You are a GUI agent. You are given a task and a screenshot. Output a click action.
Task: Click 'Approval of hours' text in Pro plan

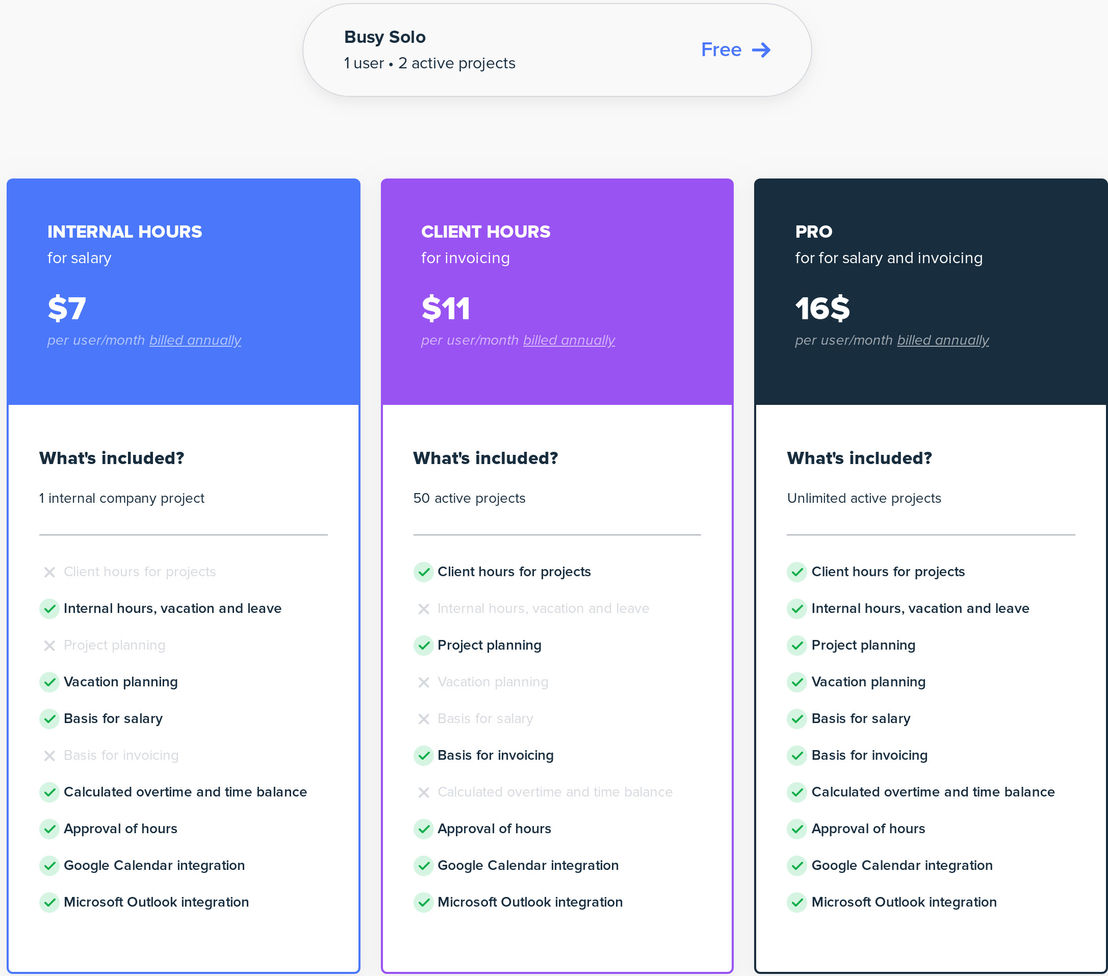point(868,829)
